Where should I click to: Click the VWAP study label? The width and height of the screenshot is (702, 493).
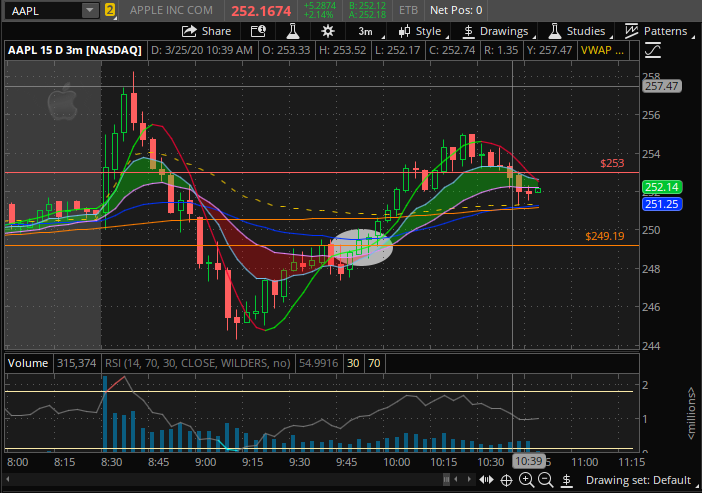click(x=602, y=50)
